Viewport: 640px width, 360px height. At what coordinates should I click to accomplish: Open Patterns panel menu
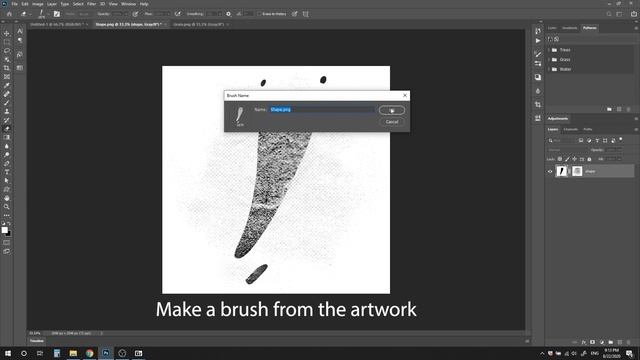[636, 28]
